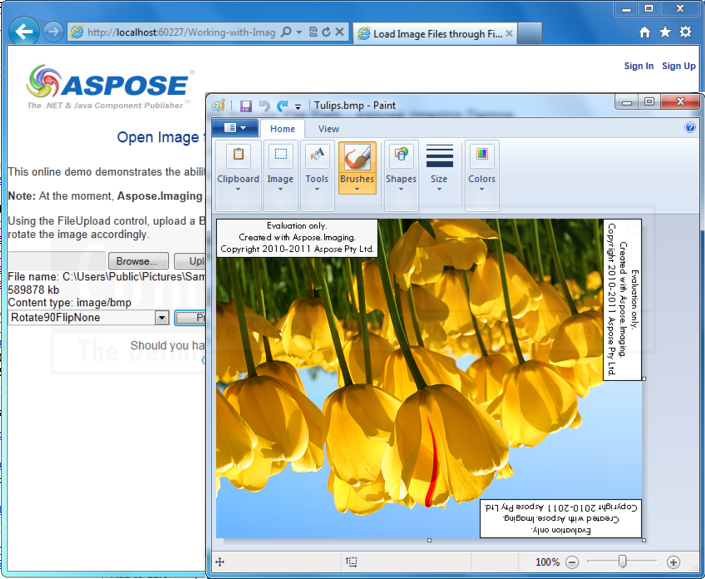Image resolution: width=705 pixels, height=579 pixels.
Task: Click the zoom in plus button
Action: tap(673, 562)
